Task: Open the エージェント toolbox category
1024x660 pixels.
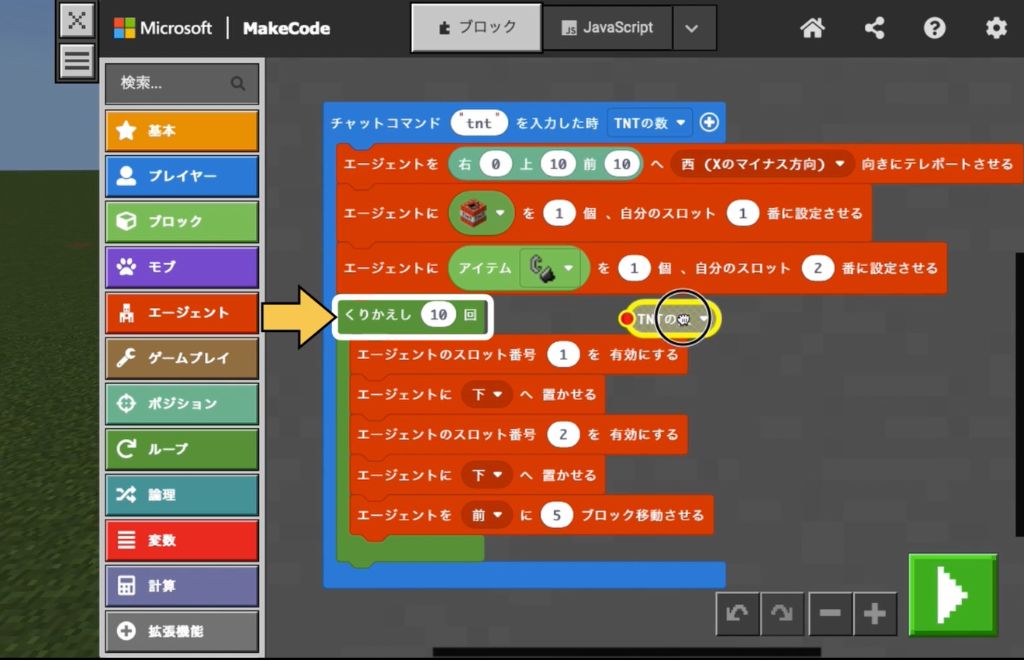Action: coord(181,312)
